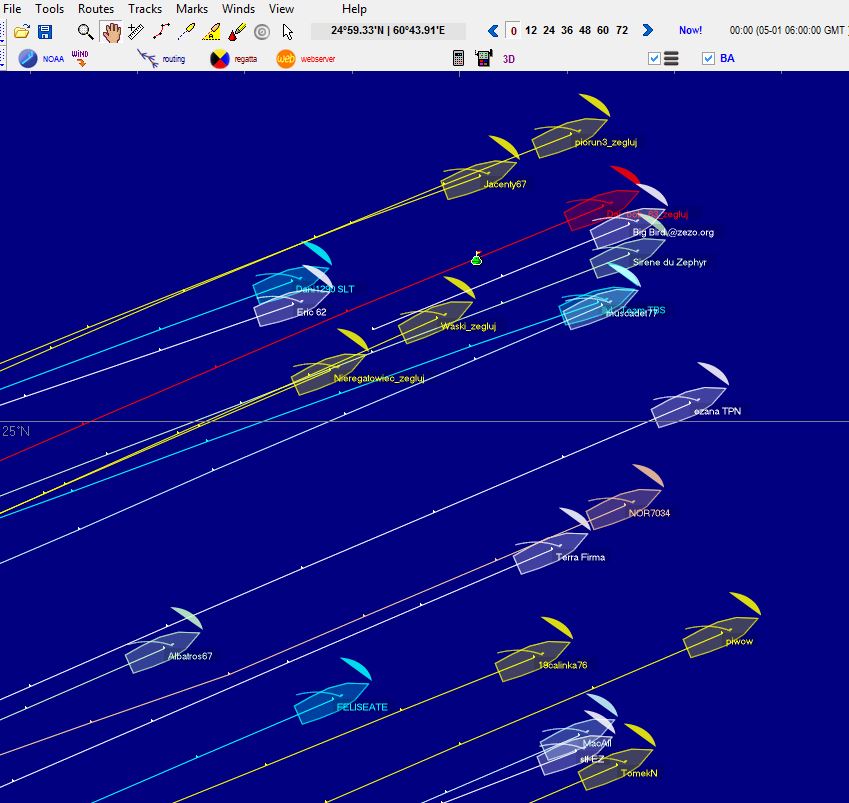The height and width of the screenshot is (803, 849).
Task: Switch to 3D view
Action: 508,59
